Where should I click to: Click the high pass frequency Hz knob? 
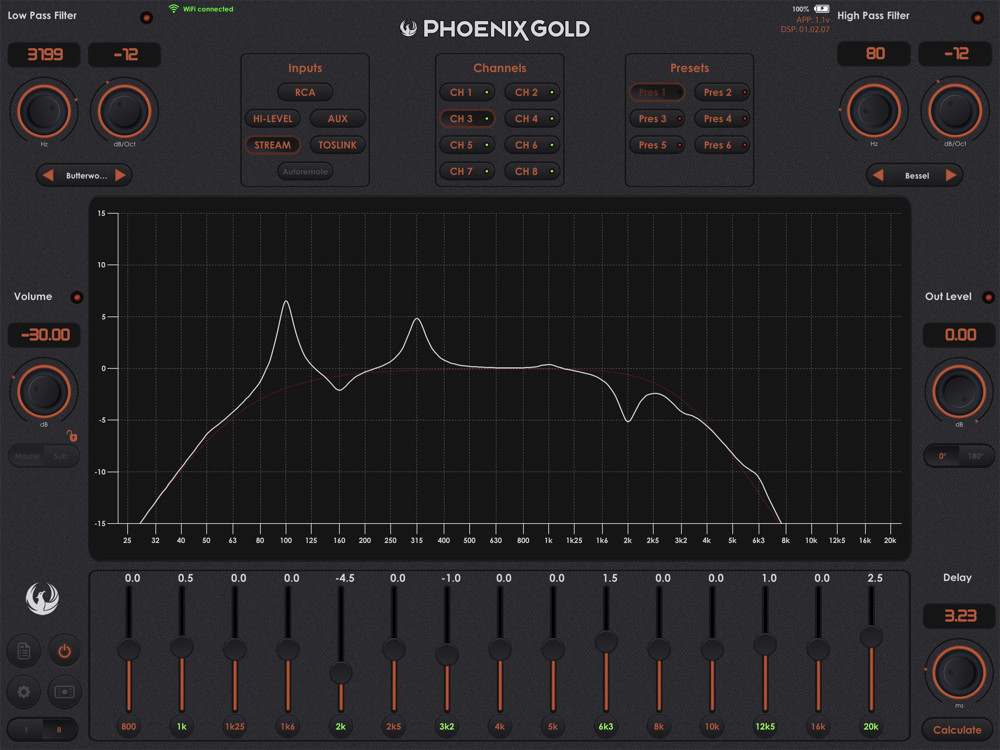click(874, 110)
